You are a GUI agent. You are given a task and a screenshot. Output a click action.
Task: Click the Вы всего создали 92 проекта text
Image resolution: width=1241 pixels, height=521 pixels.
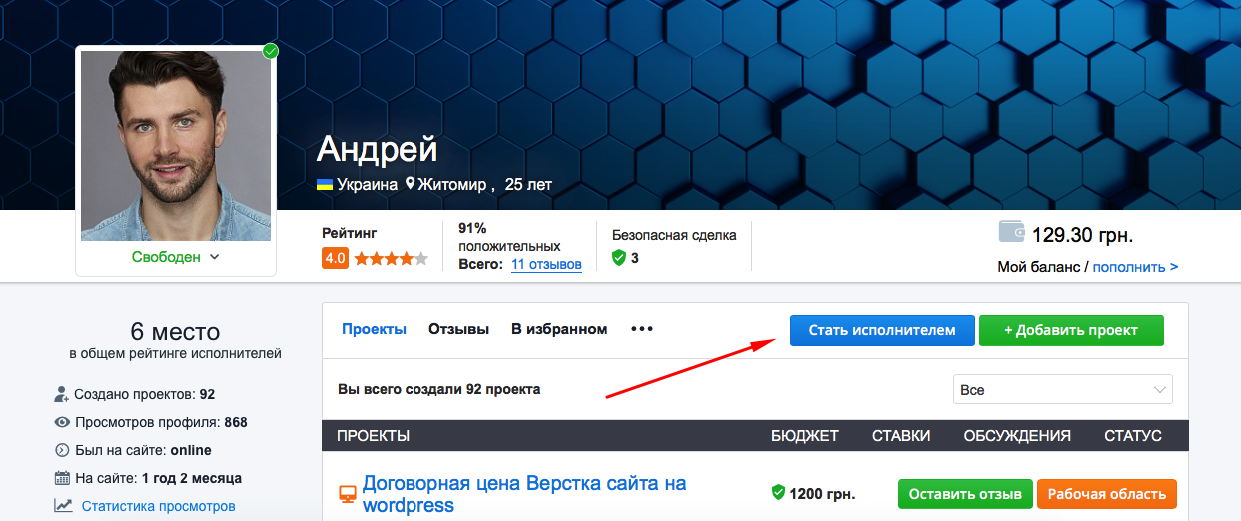click(439, 389)
